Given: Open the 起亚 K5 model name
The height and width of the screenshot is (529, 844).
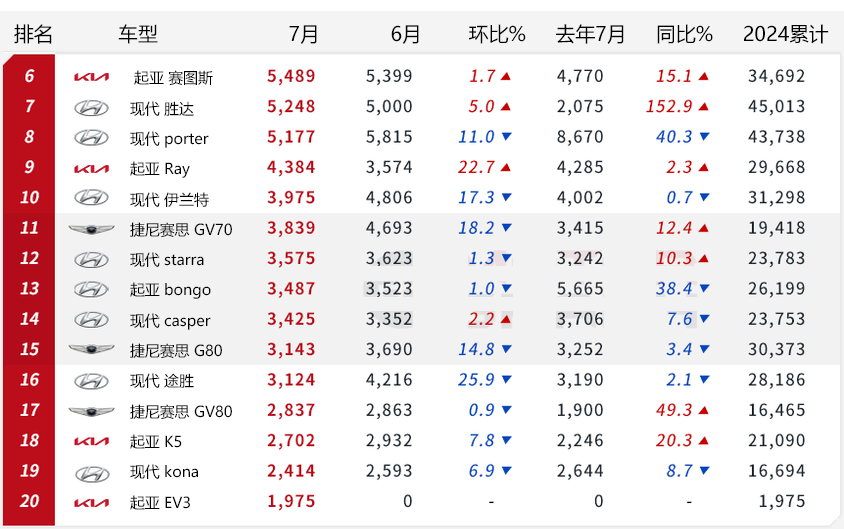Looking at the screenshot, I should pos(156,441).
